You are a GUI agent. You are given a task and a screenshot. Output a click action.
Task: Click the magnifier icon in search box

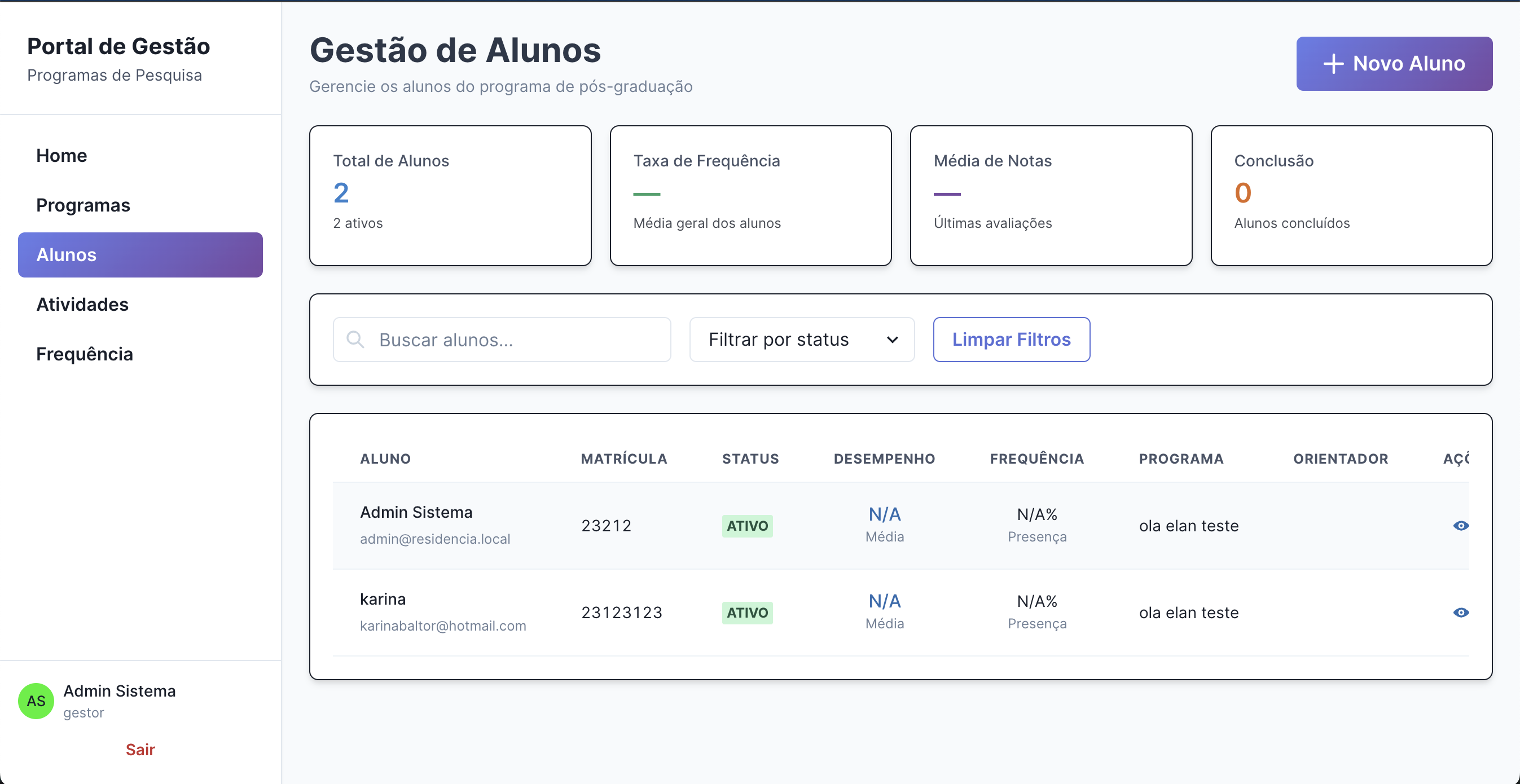[355, 339]
